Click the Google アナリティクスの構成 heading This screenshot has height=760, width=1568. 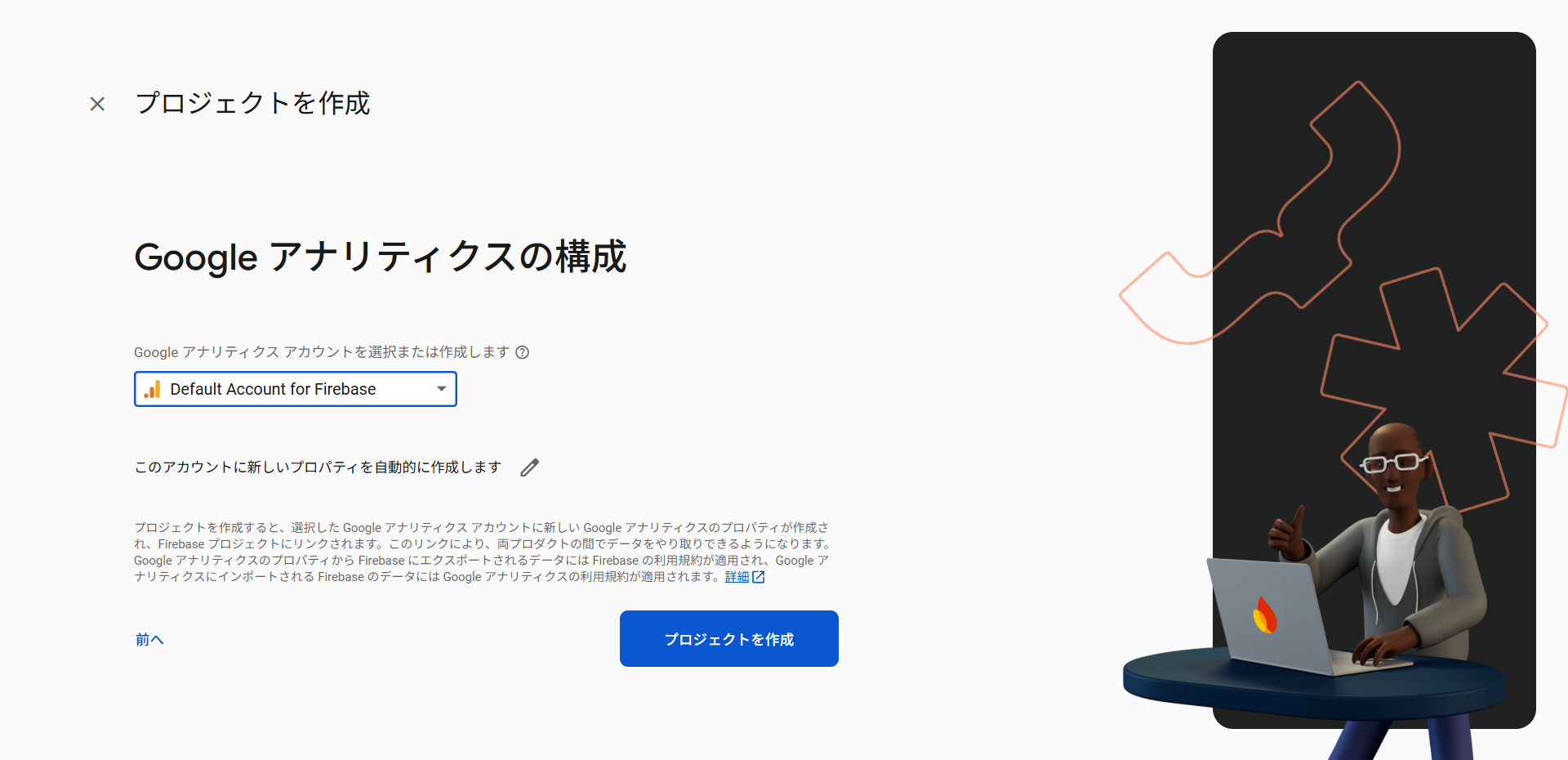pyautogui.click(x=381, y=257)
